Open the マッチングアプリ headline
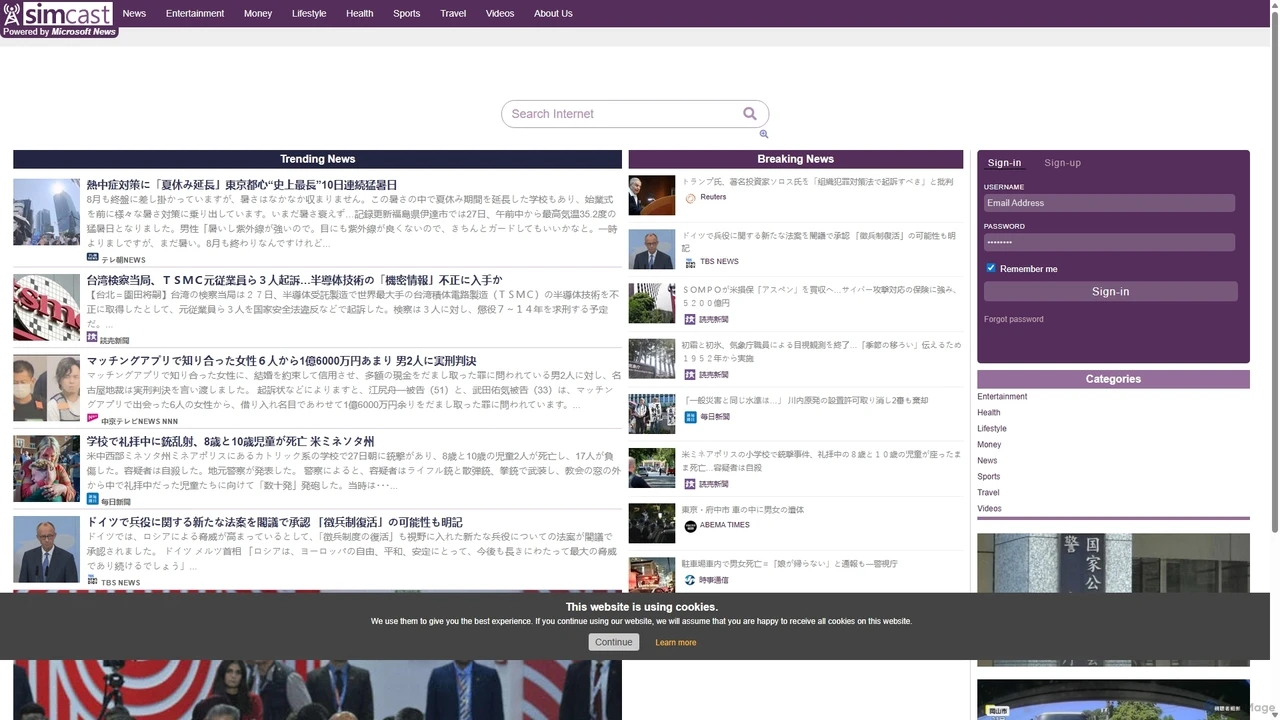This screenshot has width=1280, height=720. (282, 361)
